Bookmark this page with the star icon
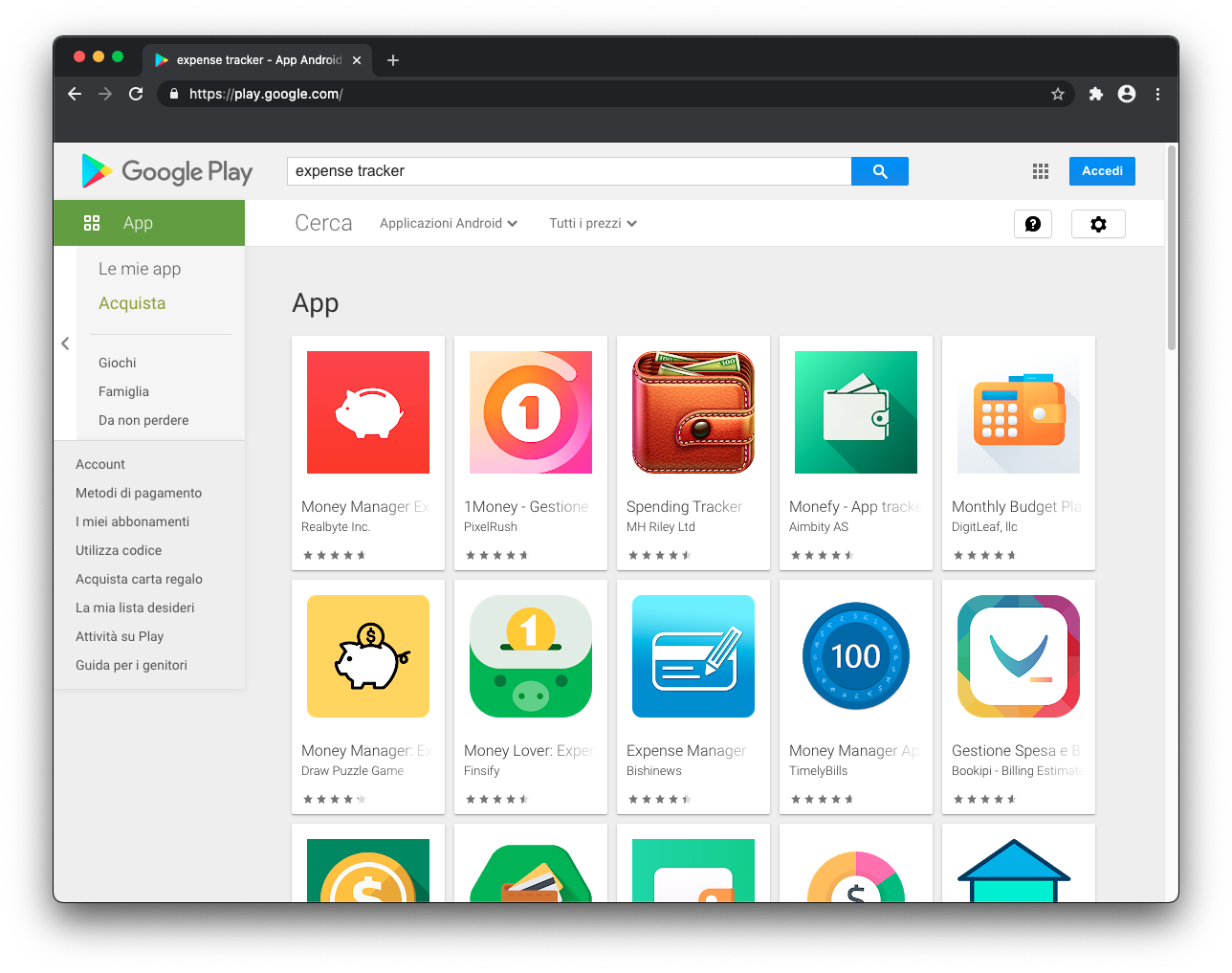This screenshot has width=1232, height=973. coord(1057,94)
